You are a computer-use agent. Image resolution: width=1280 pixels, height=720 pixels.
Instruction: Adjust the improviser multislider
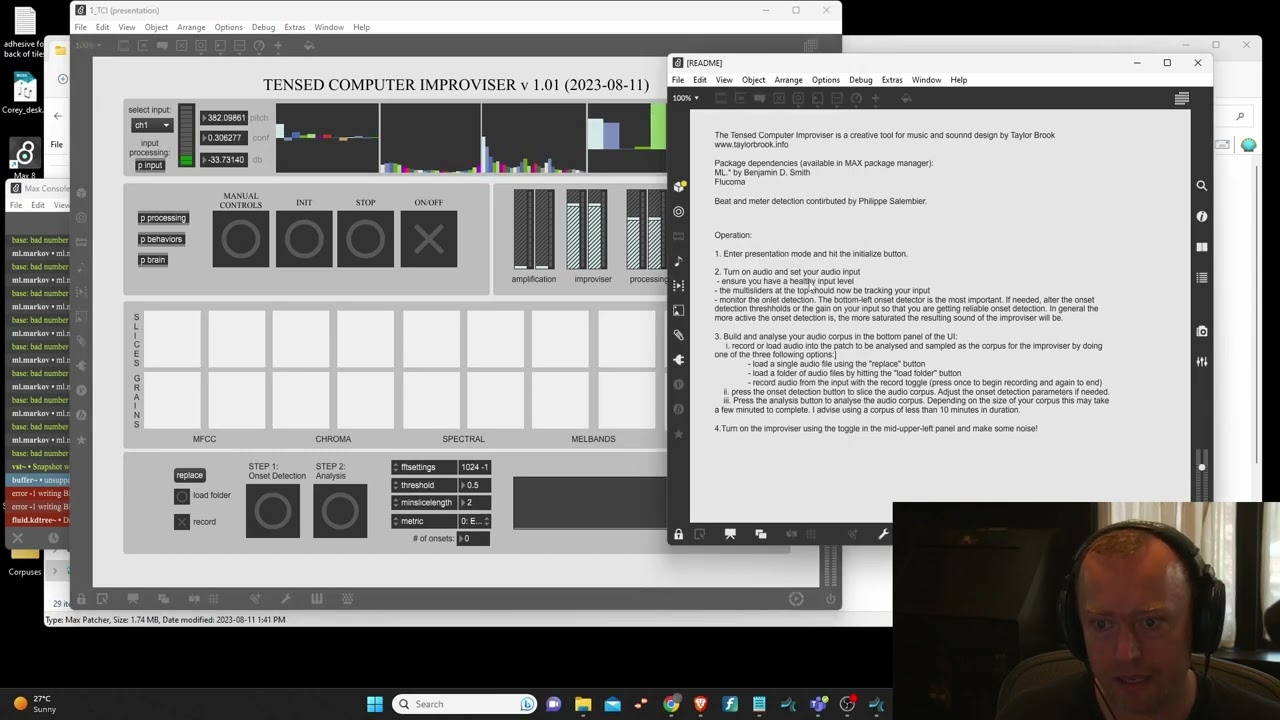(587, 229)
